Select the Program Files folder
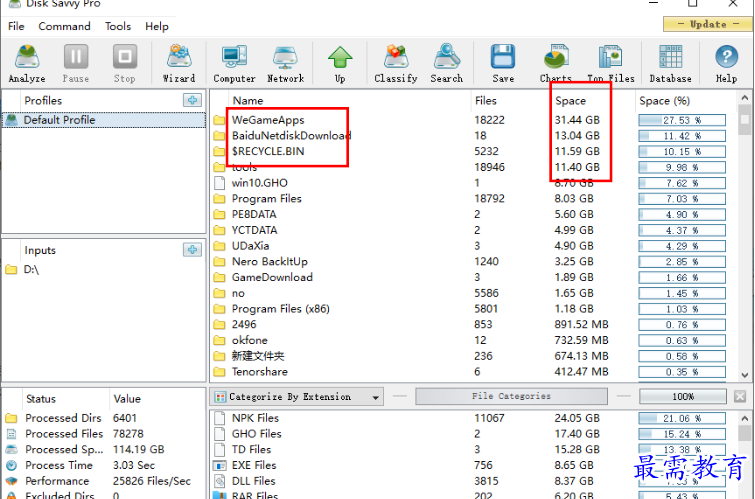This screenshot has height=499, width=755. pos(473,198)
